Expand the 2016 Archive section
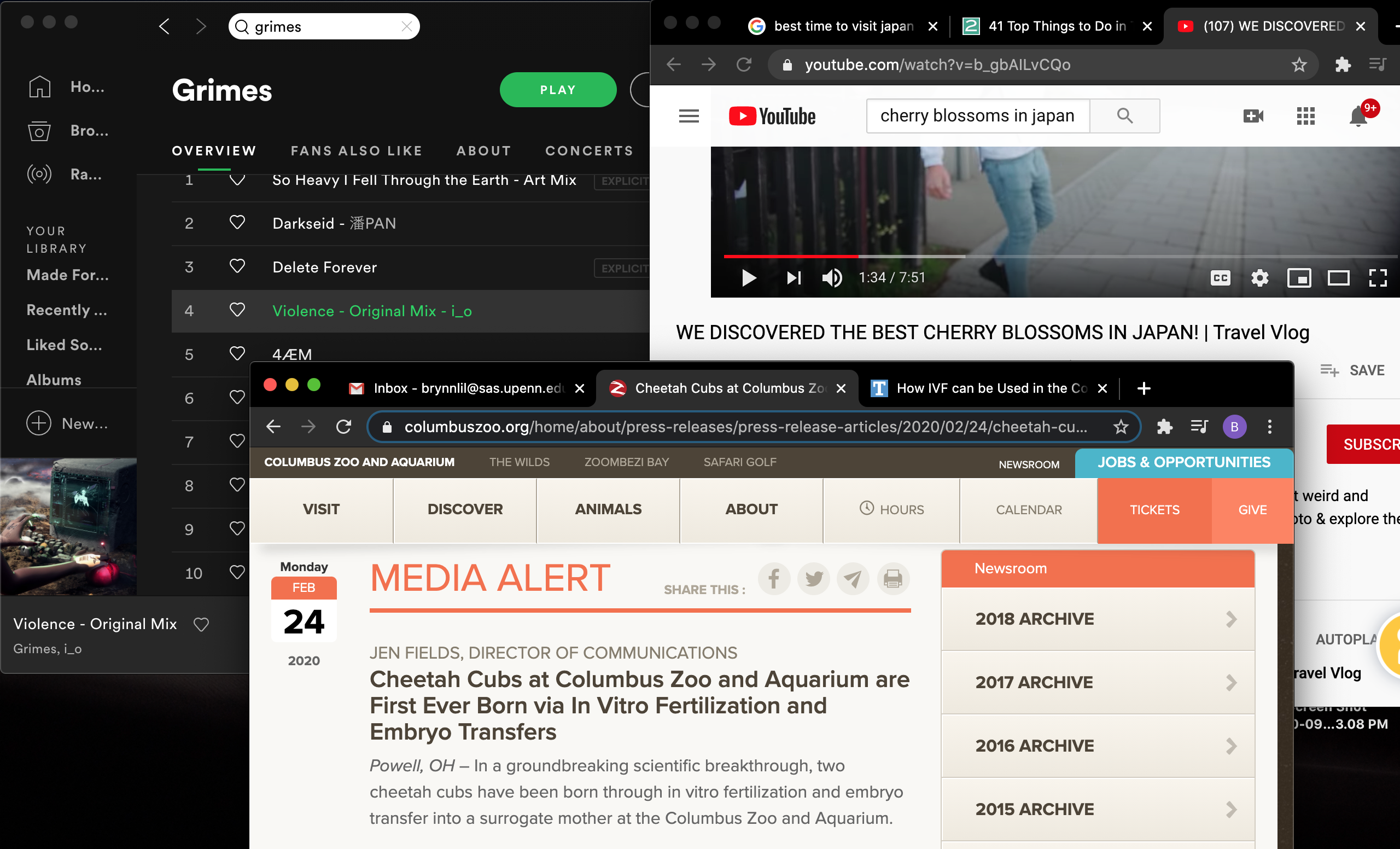Viewport: 1400px width, 849px height. [x=1098, y=746]
